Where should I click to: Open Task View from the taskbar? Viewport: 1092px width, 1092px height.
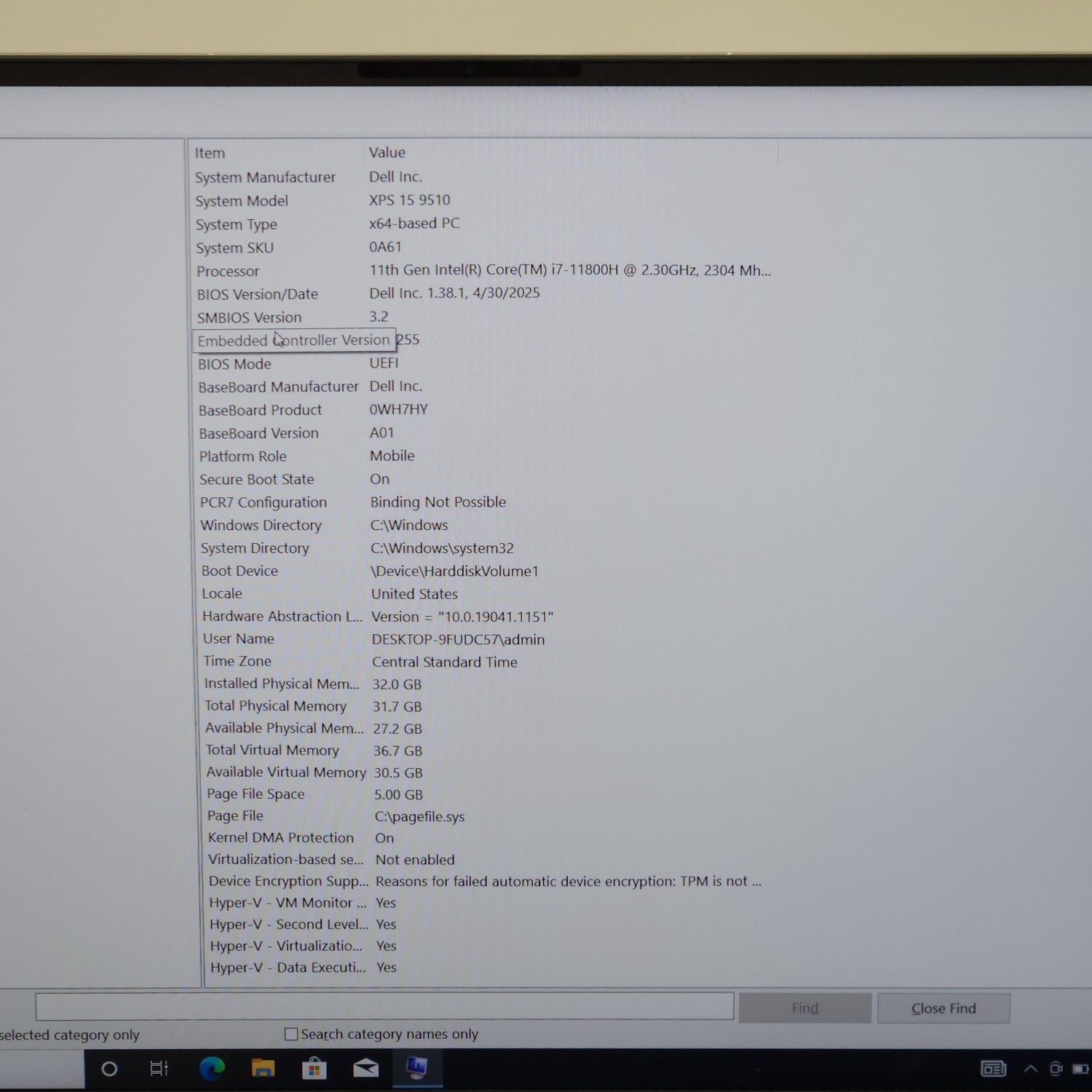(159, 1069)
